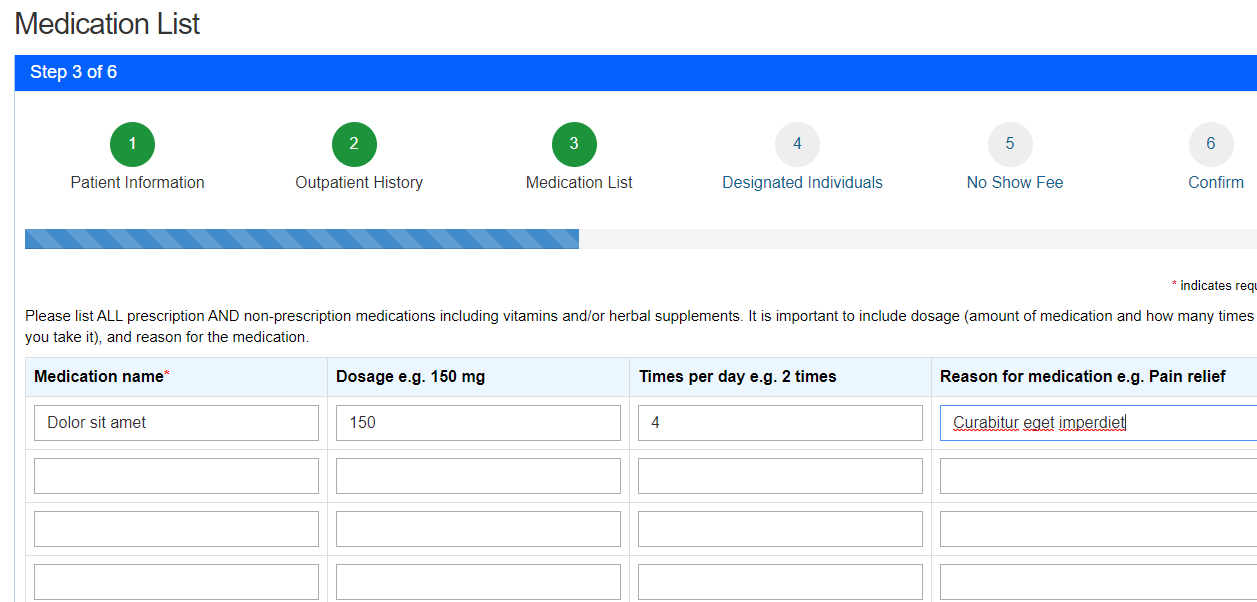Select Medication List step label
The height and width of the screenshot is (602, 1257).
(579, 182)
